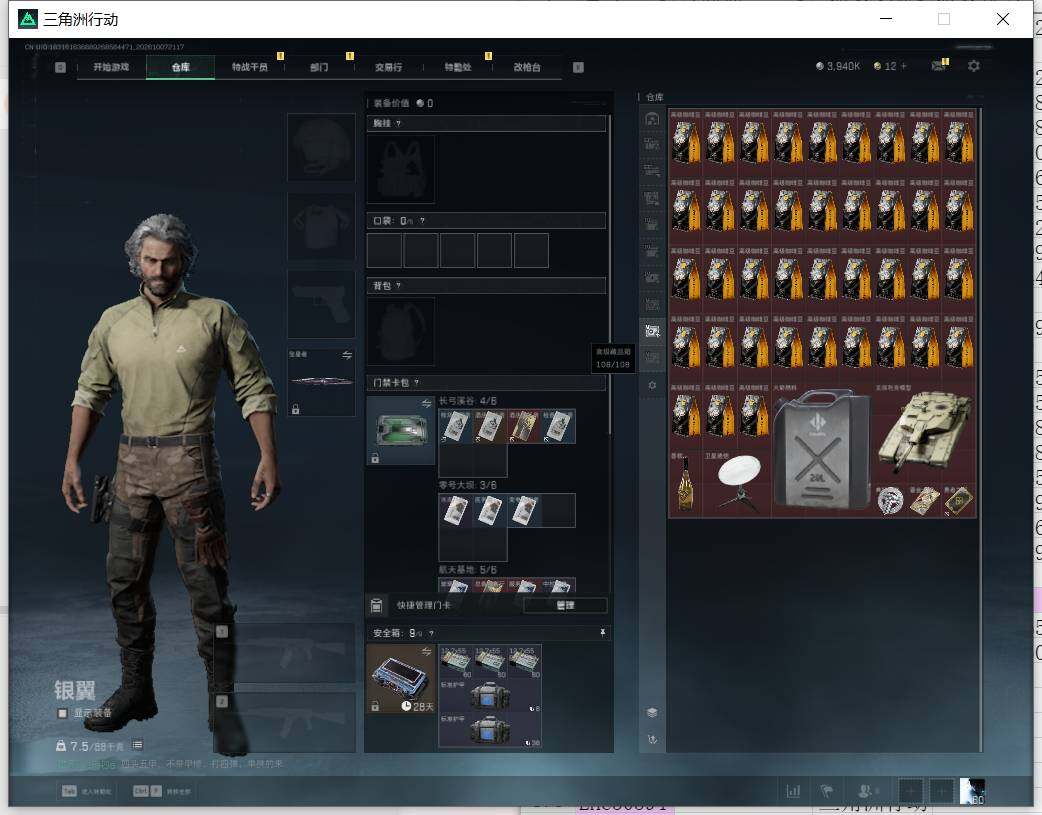Toggle the 显示装备 checkbox
Image resolution: width=1042 pixels, height=815 pixels.
pos(62,713)
